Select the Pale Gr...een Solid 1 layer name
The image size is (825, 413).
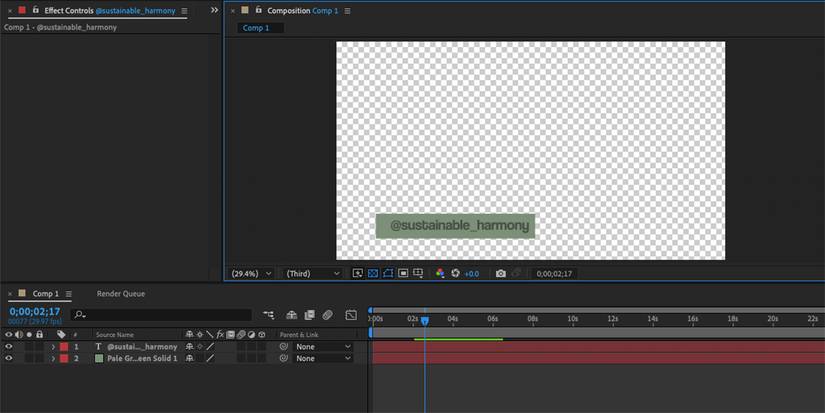142,358
